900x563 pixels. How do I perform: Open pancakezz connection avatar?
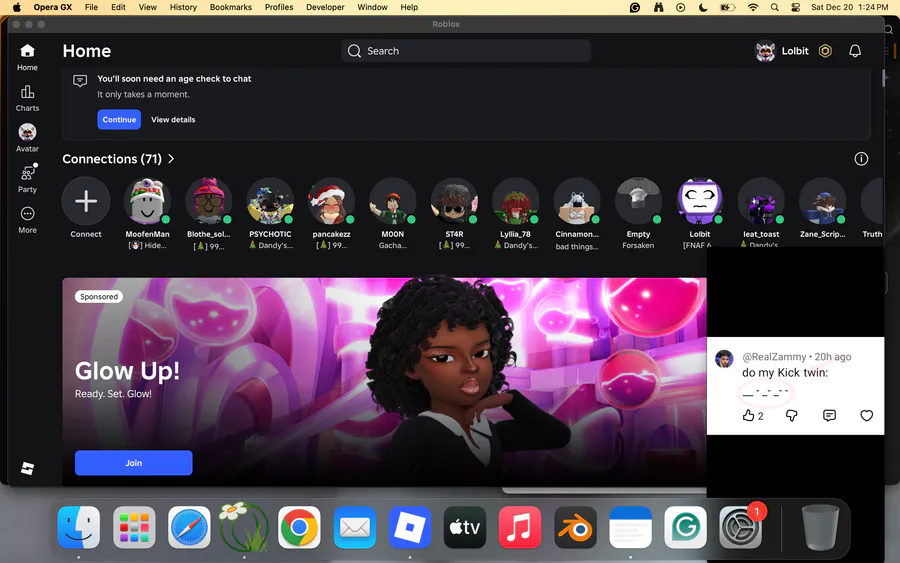pyautogui.click(x=331, y=201)
